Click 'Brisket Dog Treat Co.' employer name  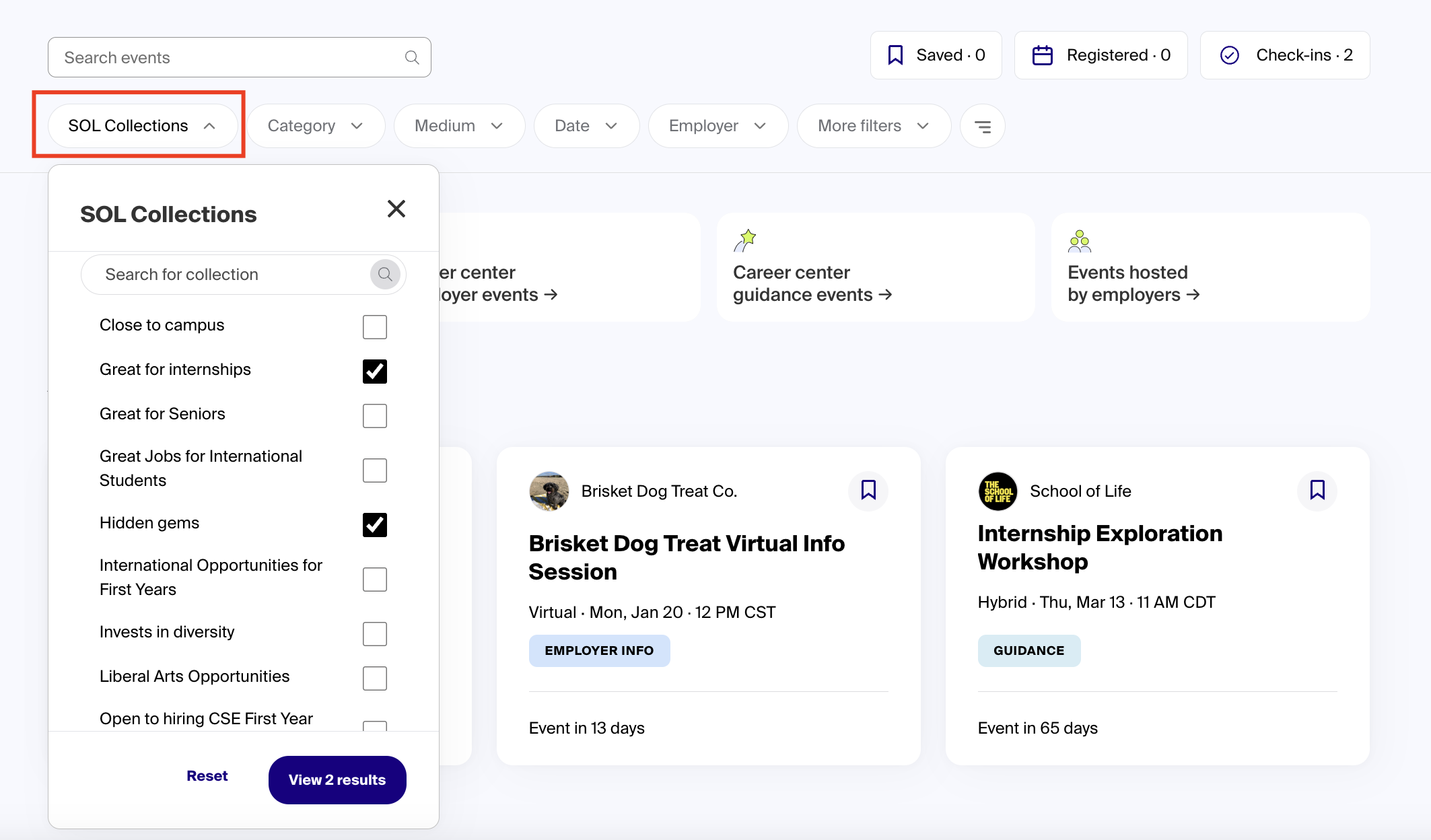tap(659, 491)
